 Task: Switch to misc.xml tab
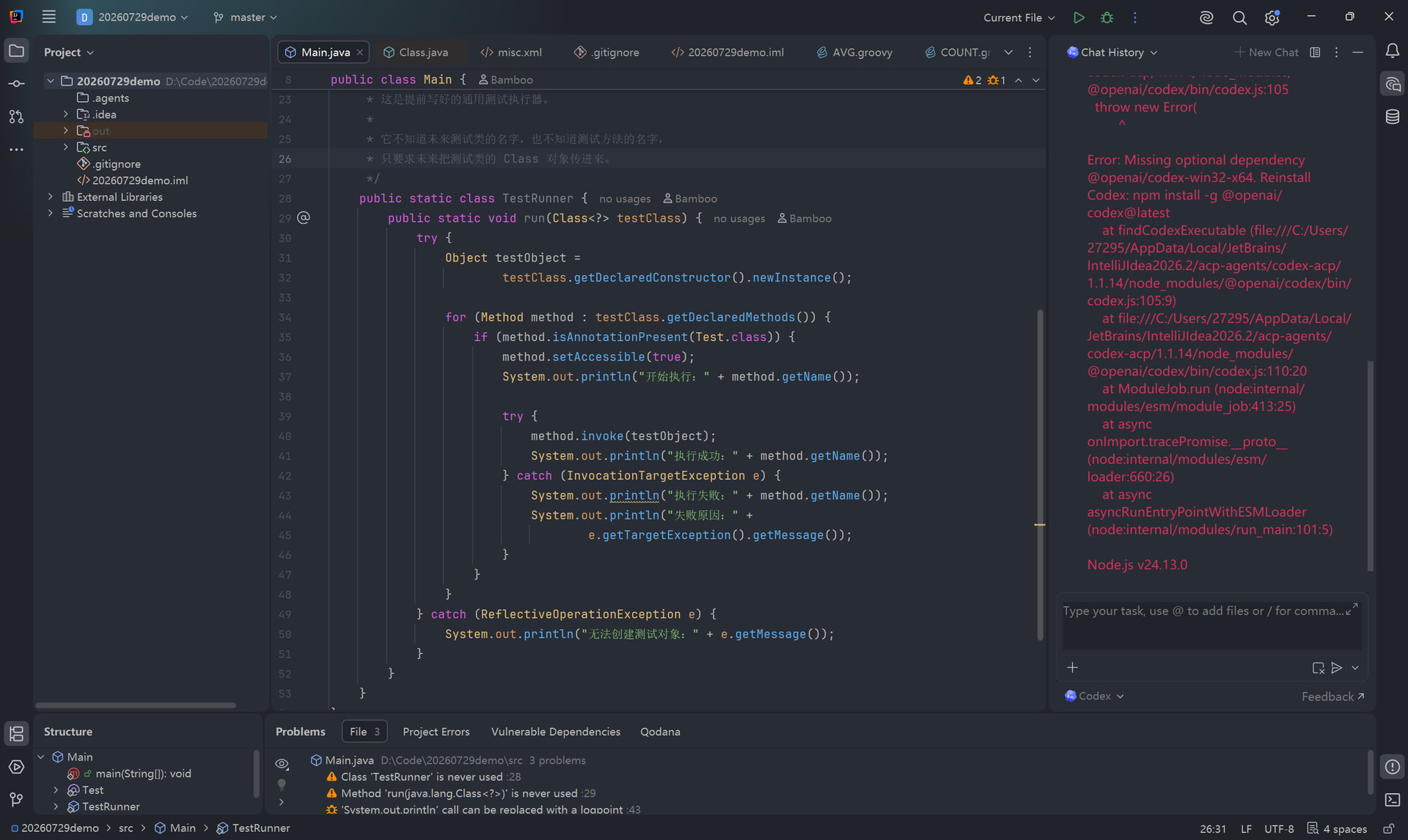(511, 52)
